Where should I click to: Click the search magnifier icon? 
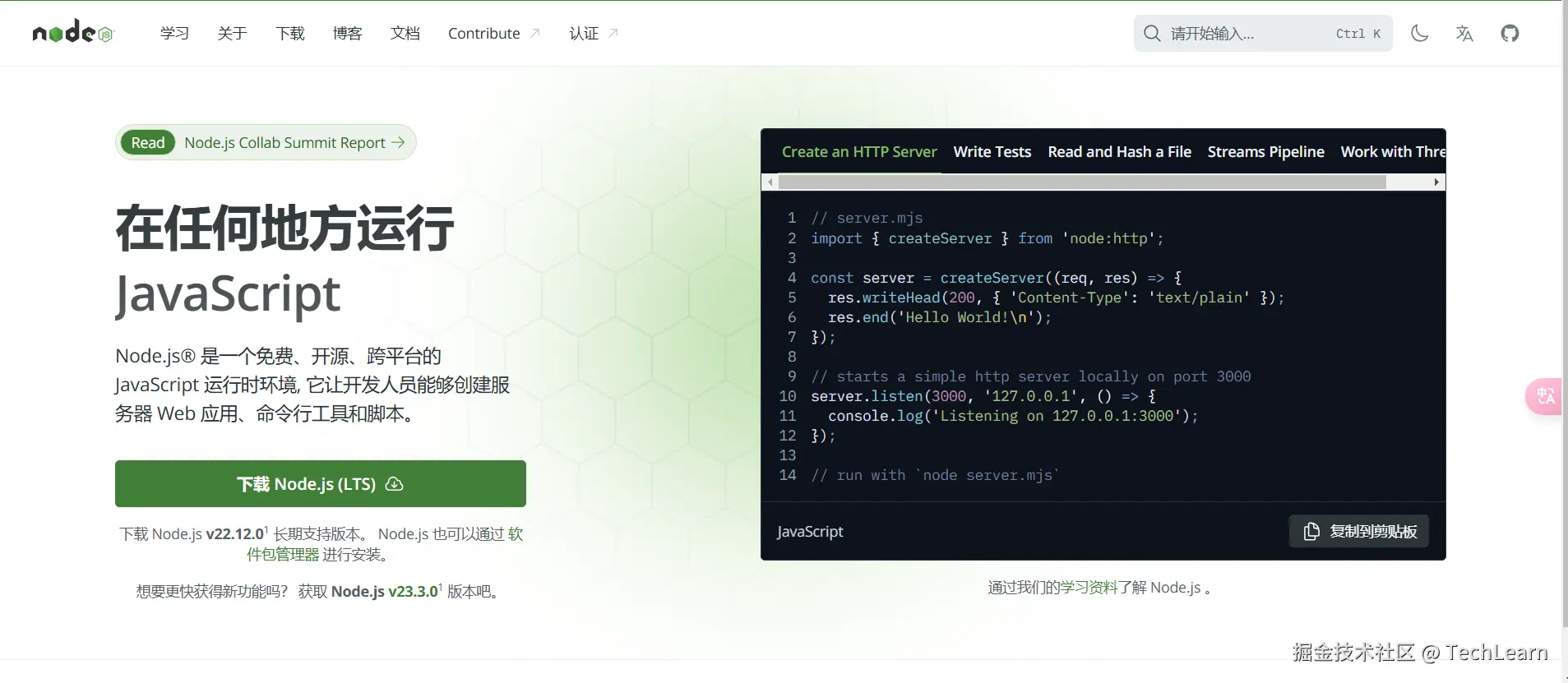[1152, 34]
